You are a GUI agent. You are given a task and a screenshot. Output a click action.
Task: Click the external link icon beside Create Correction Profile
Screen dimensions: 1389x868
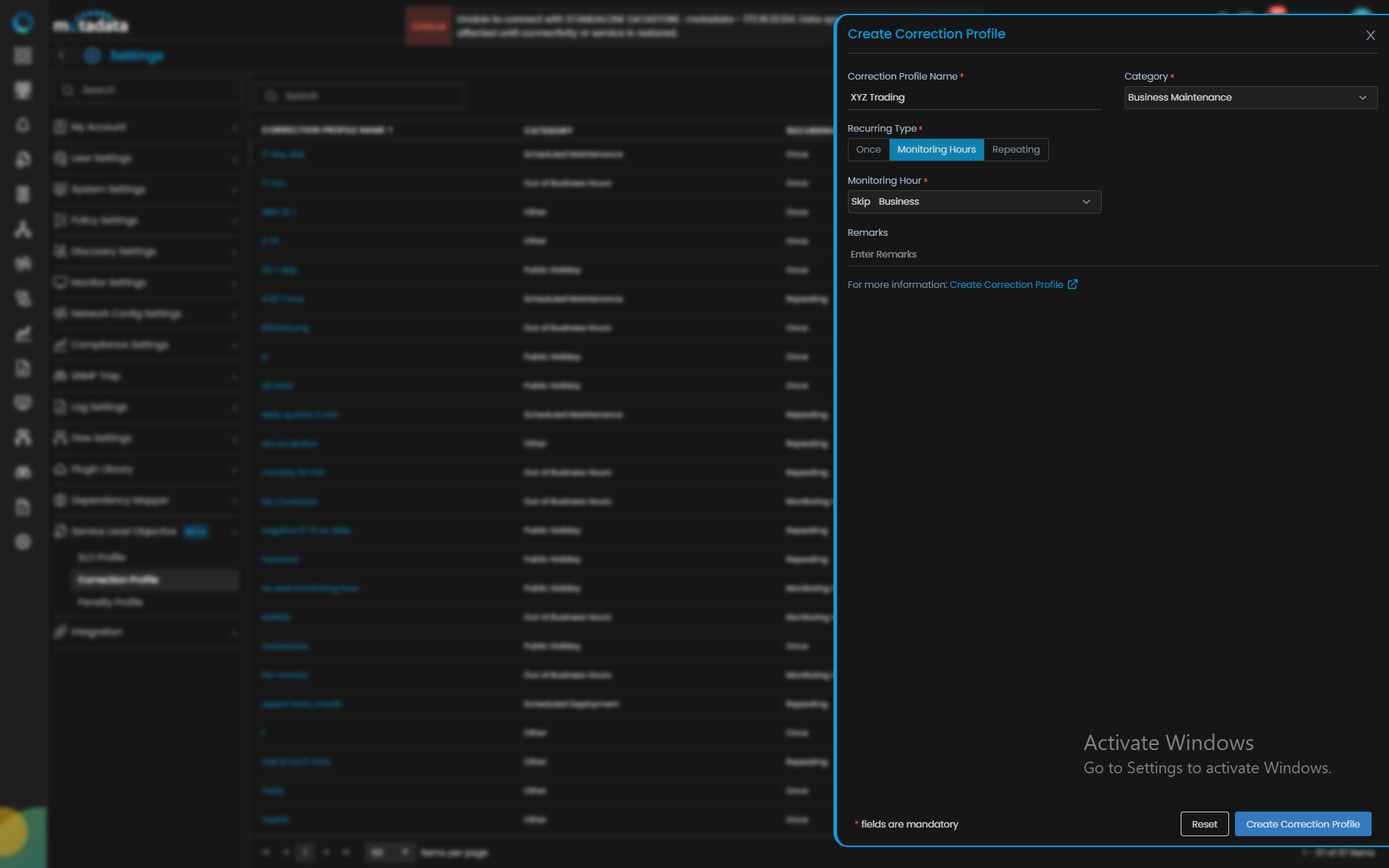[1073, 284]
